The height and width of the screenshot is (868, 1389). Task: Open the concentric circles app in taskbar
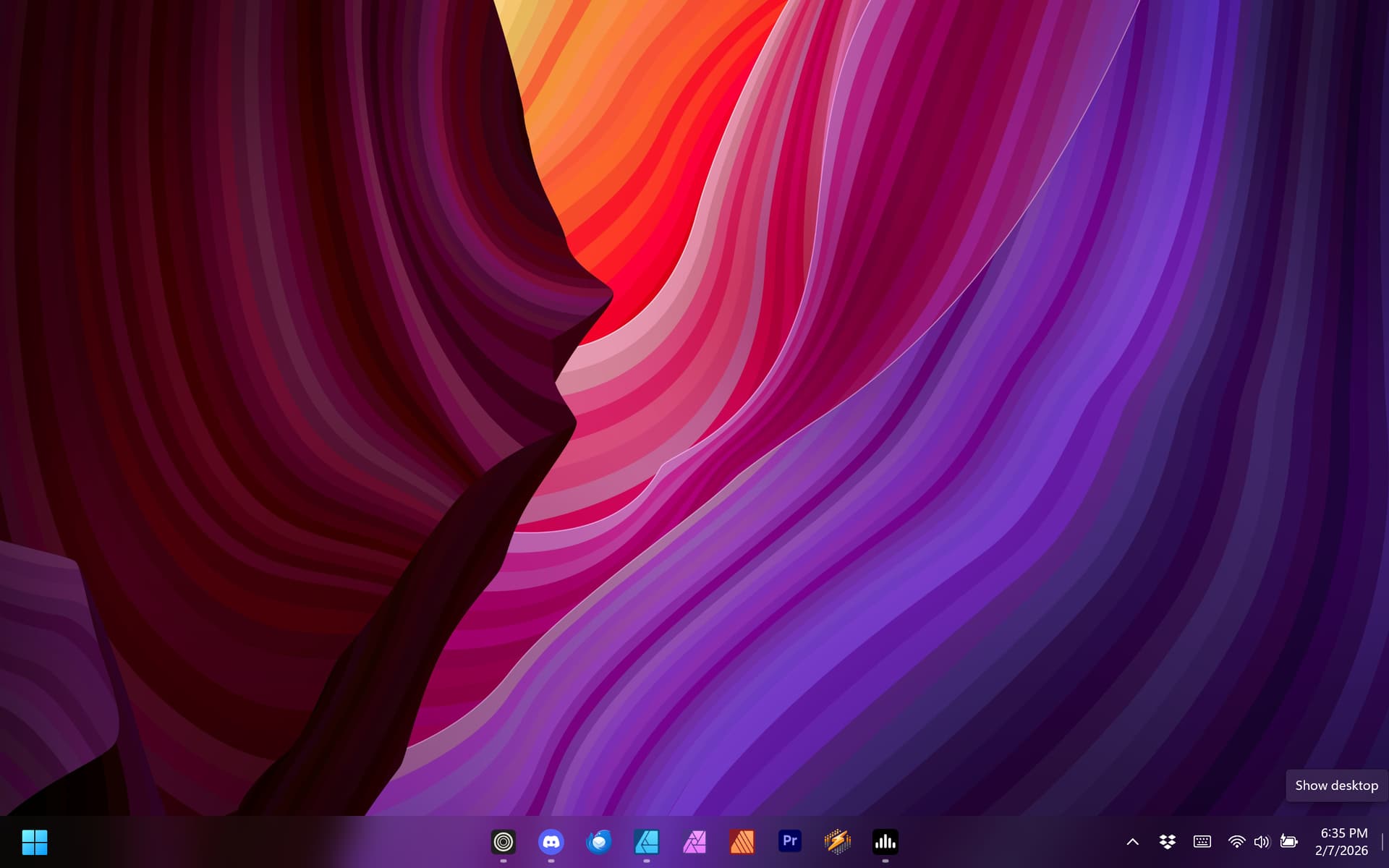pos(503,842)
